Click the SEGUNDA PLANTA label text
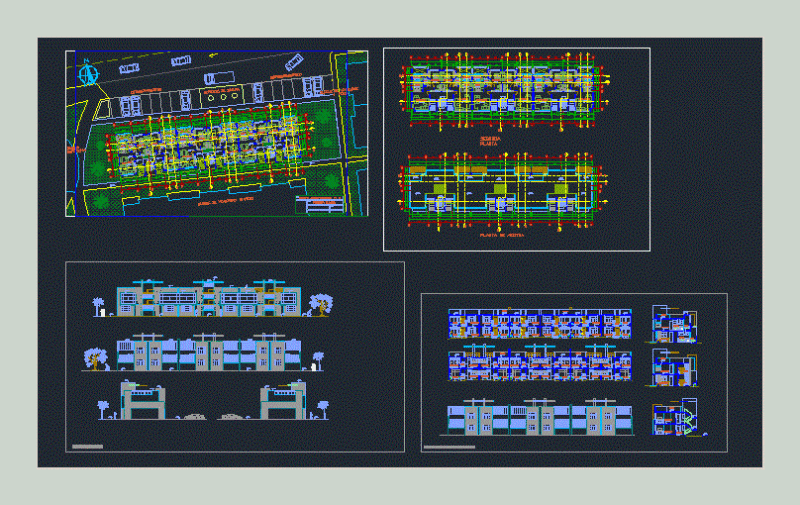This screenshot has height=505, width=800. coord(490,141)
